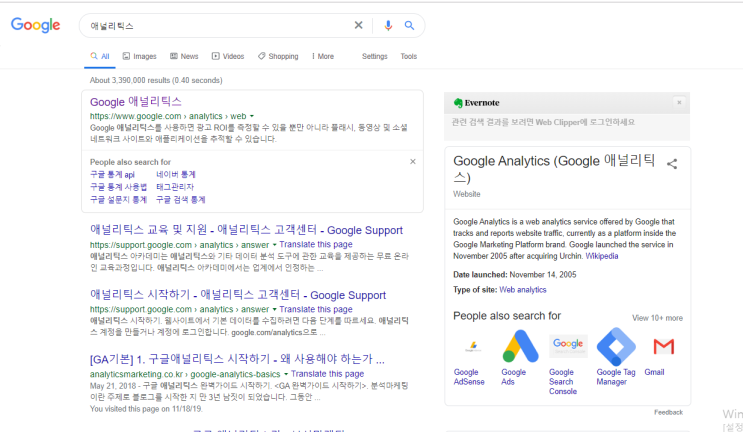Open the More search options menu
The height and width of the screenshot is (432, 743).
click(x=323, y=56)
